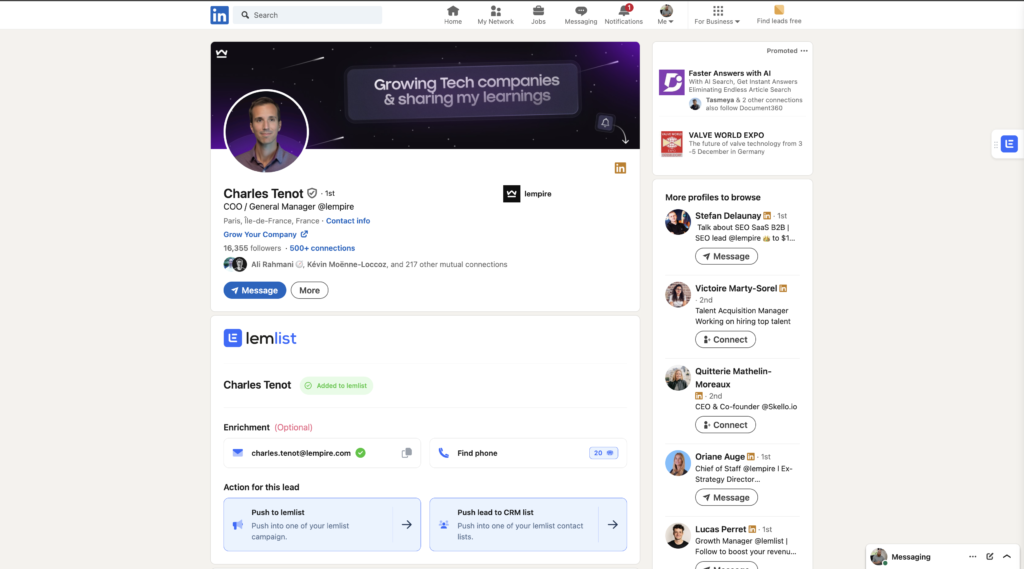
Task: Click the lempire crown icon on banner
Action: click(x=222, y=54)
